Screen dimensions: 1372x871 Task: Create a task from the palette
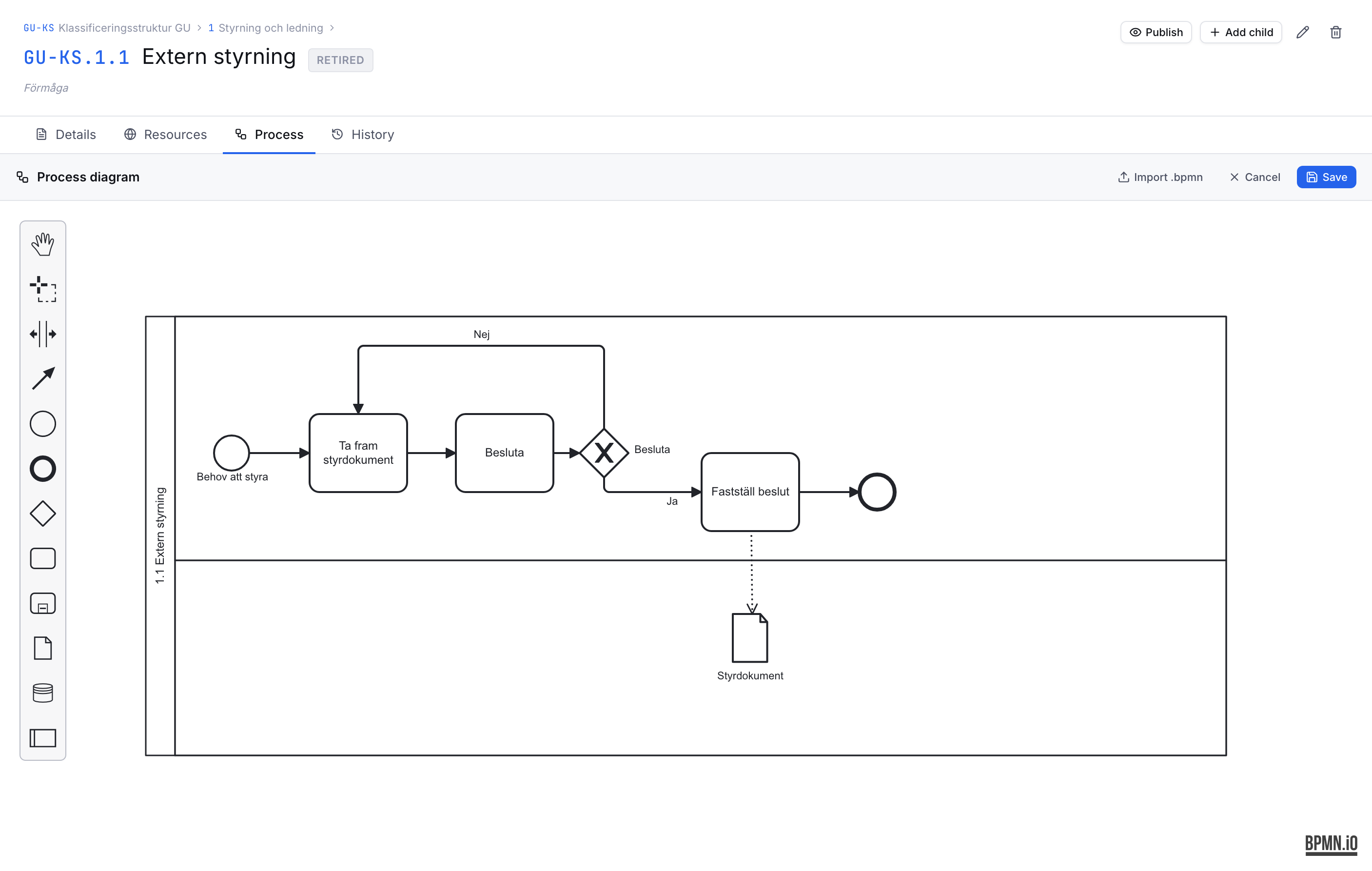[43, 558]
